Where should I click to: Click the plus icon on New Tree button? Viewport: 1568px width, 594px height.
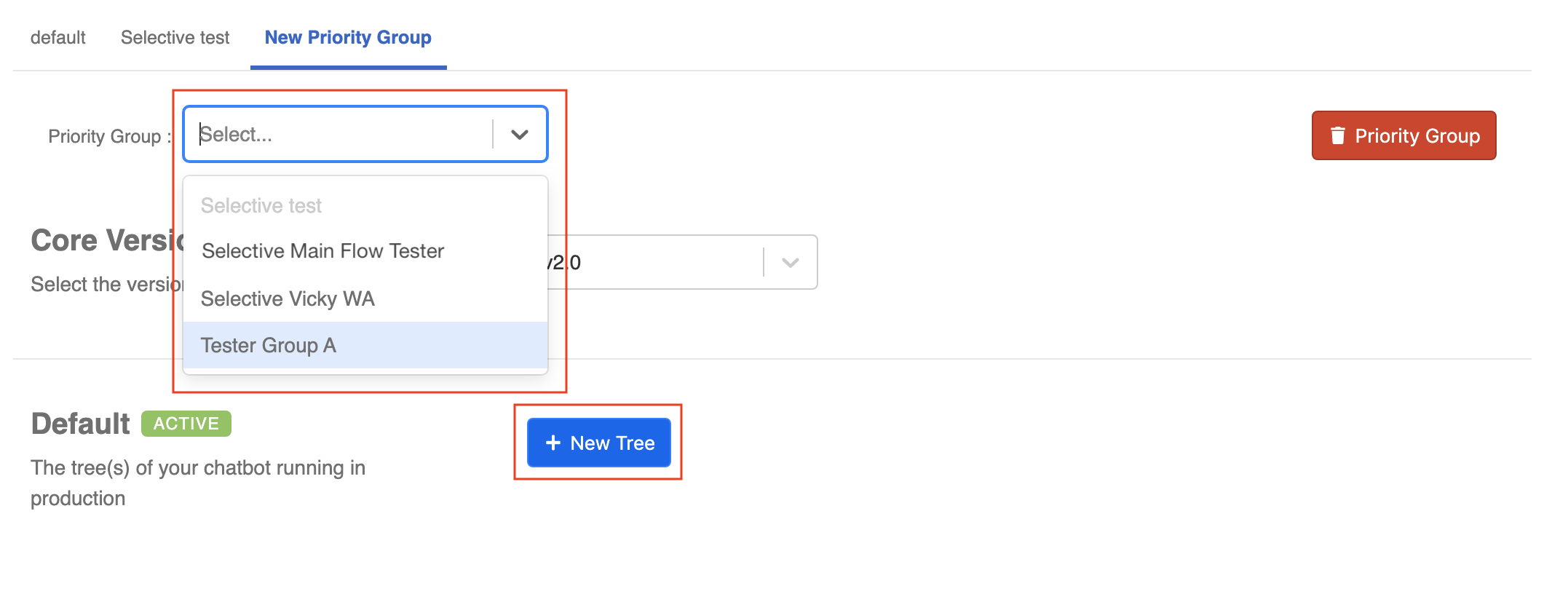[x=553, y=443]
